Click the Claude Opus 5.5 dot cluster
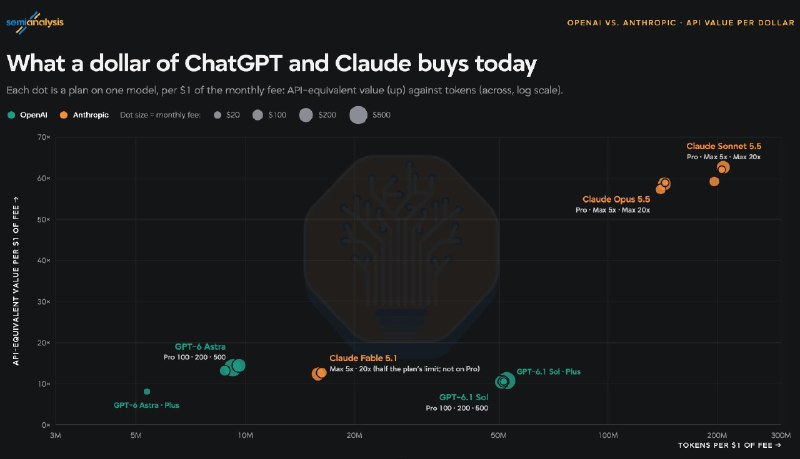The height and width of the screenshot is (459, 800). coord(663,186)
